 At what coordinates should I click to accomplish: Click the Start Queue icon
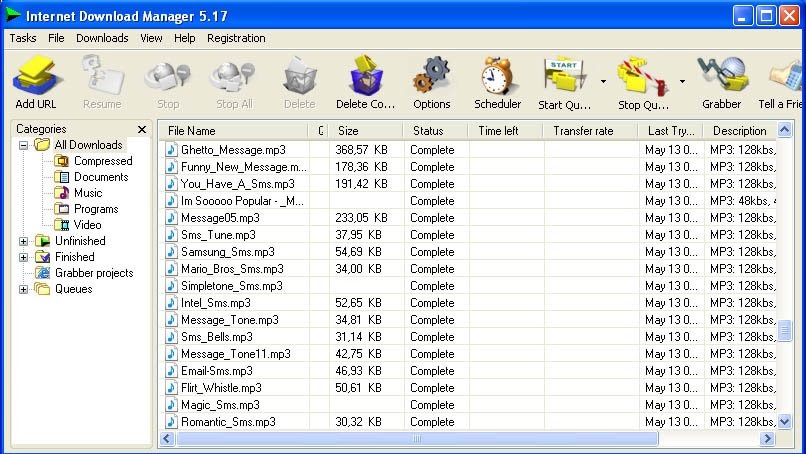coord(564,76)
